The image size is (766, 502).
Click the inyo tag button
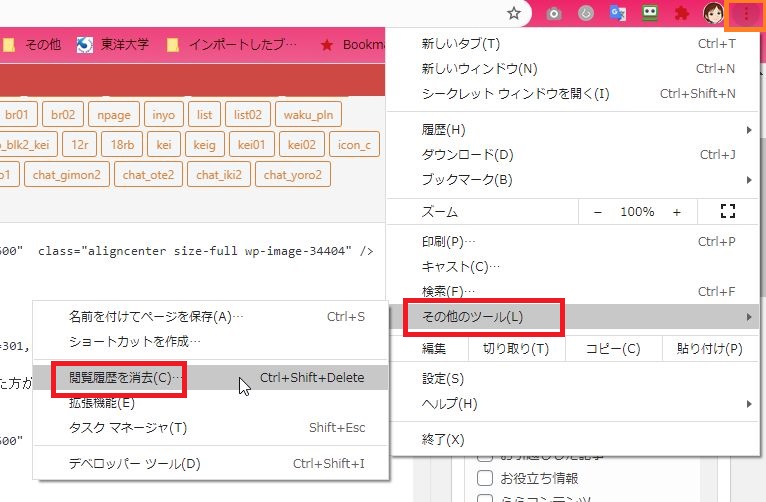click(164, 115)
